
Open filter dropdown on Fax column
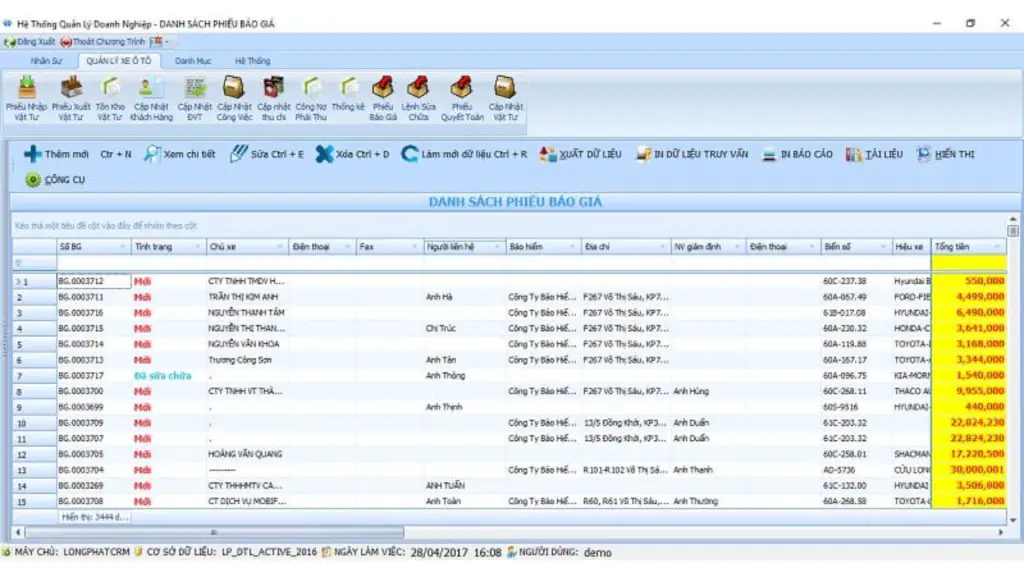click(x=414, y=247)
